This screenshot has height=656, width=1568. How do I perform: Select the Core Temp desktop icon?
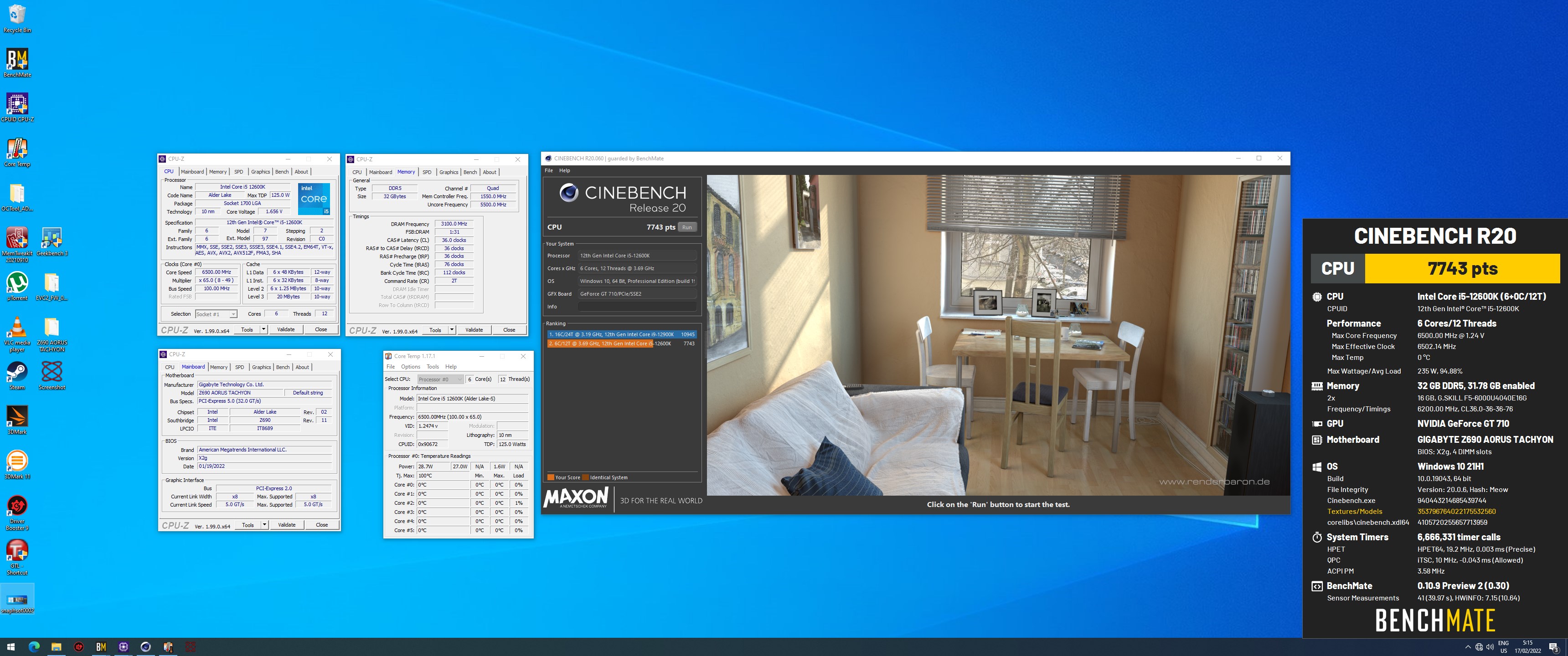point(17,152)
